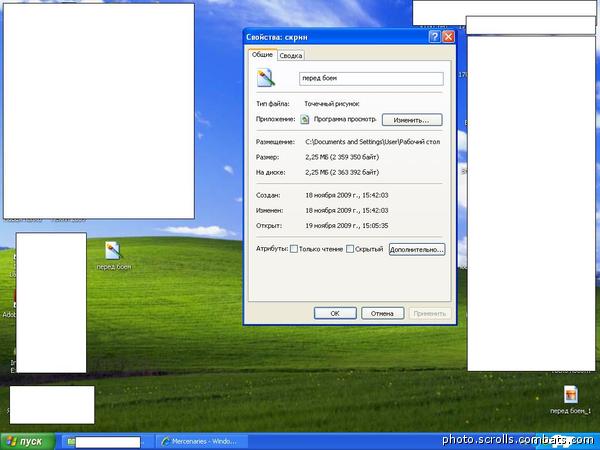Open the Дополнительно... attributes button

(x=417, y=249)
